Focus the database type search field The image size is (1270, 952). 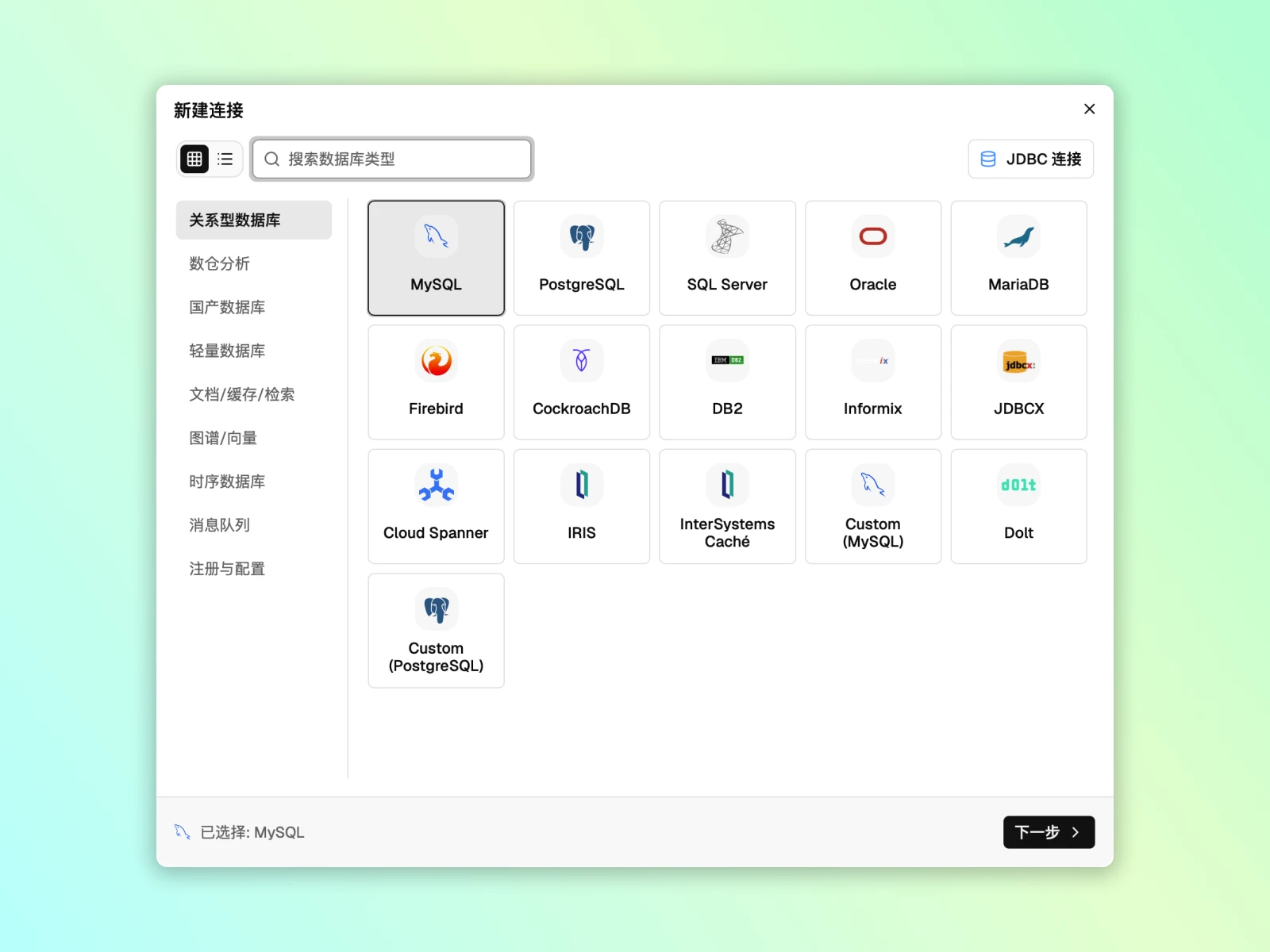[x=392, y=159]
